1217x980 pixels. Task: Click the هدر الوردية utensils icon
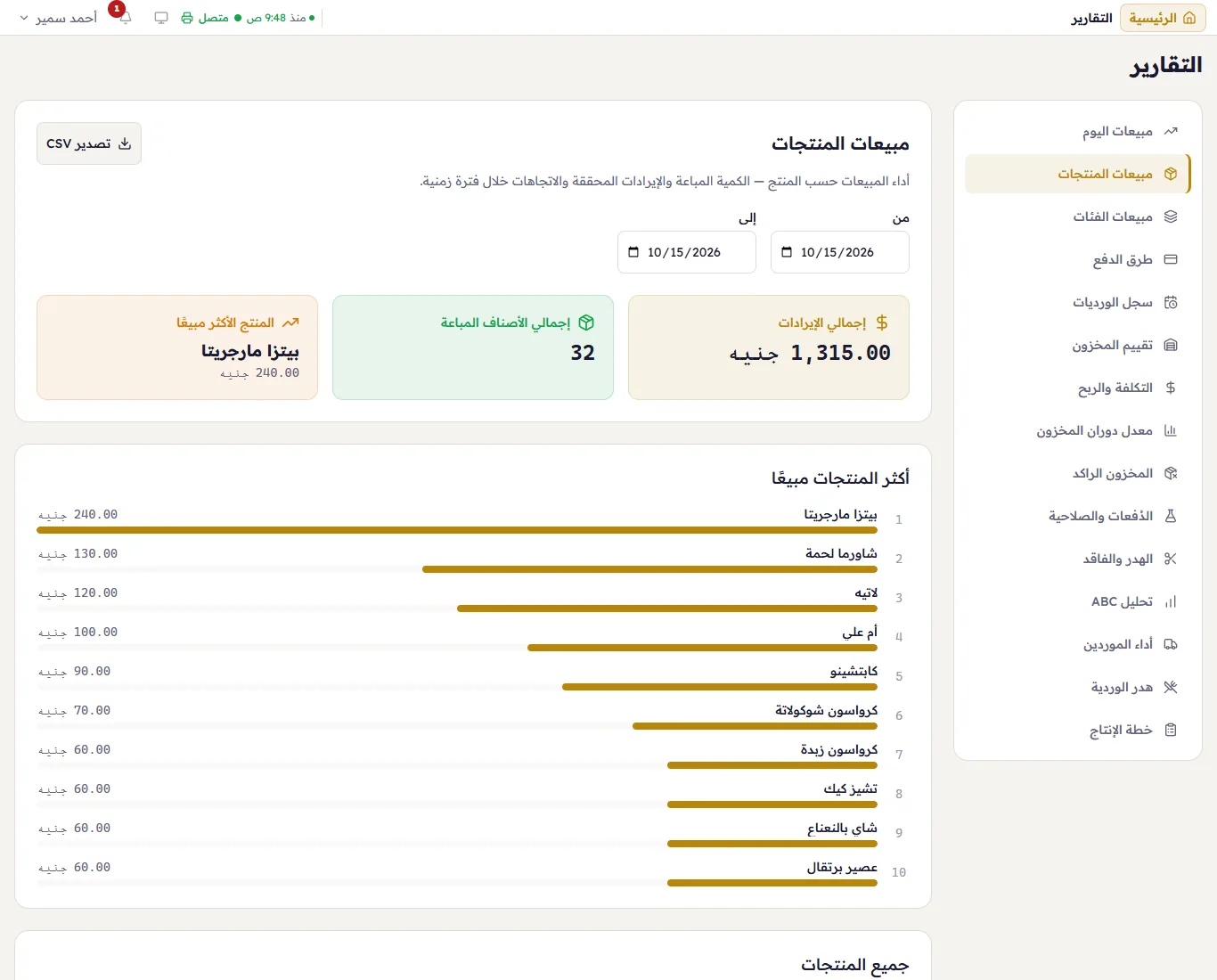click(x=1171, y=687)
